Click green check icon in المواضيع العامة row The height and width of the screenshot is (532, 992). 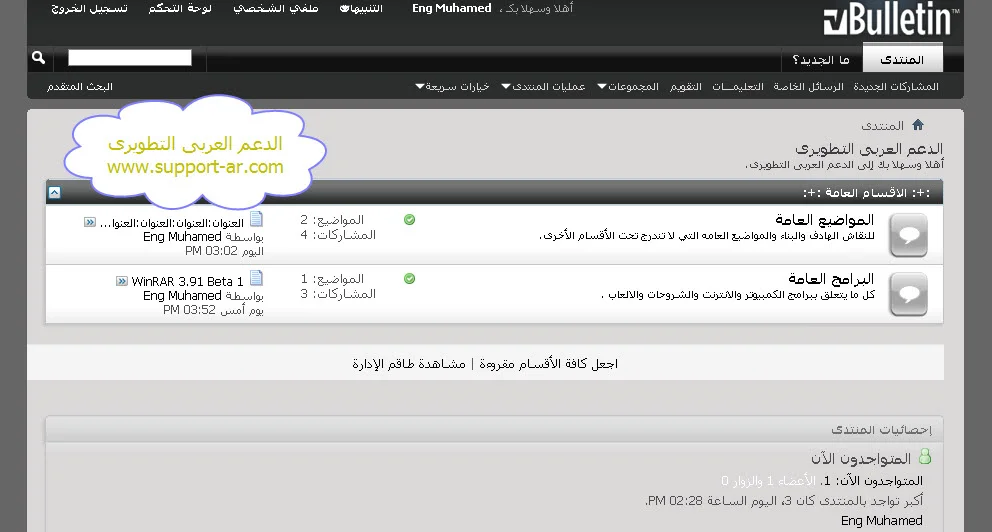click(409, 220)
